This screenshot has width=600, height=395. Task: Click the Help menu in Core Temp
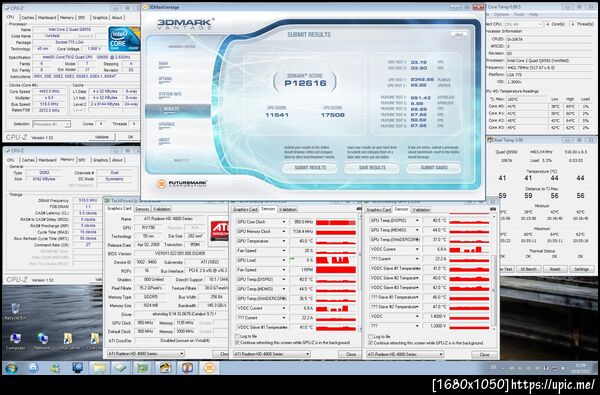tap(533, 15)
